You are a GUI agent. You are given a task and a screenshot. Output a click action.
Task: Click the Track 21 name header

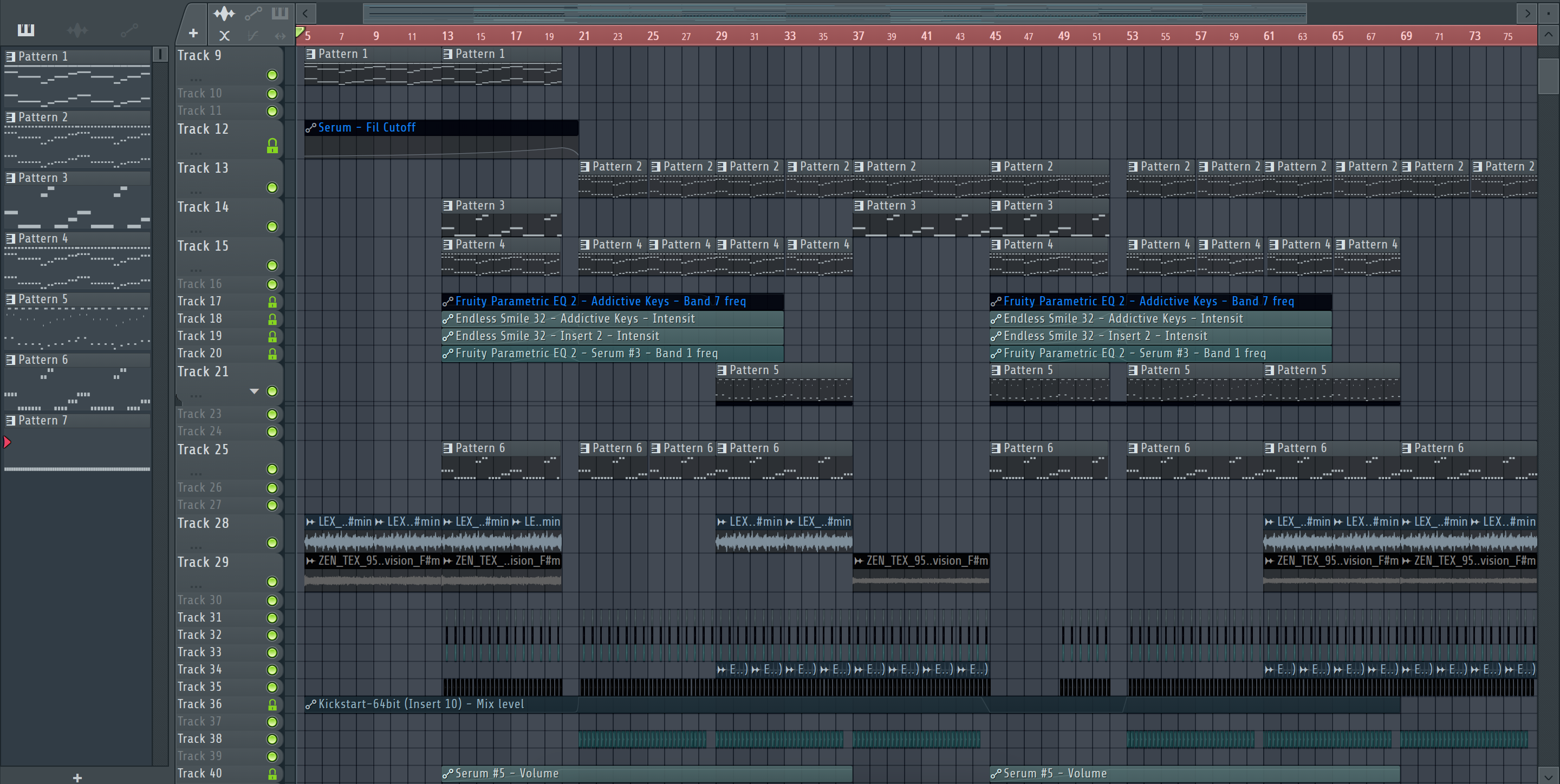coord(203,372)
